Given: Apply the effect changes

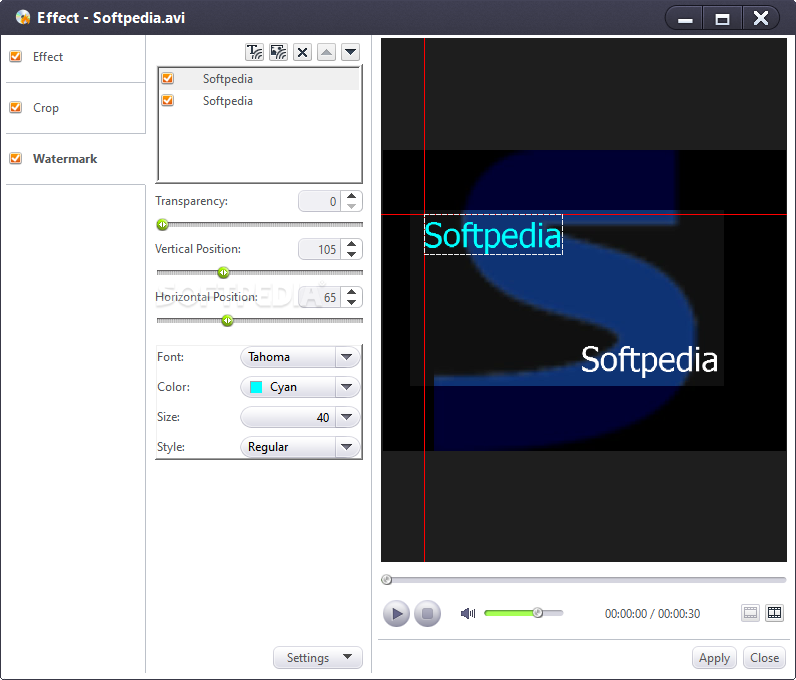Looking at the screenshot, I should click(714, 658).
